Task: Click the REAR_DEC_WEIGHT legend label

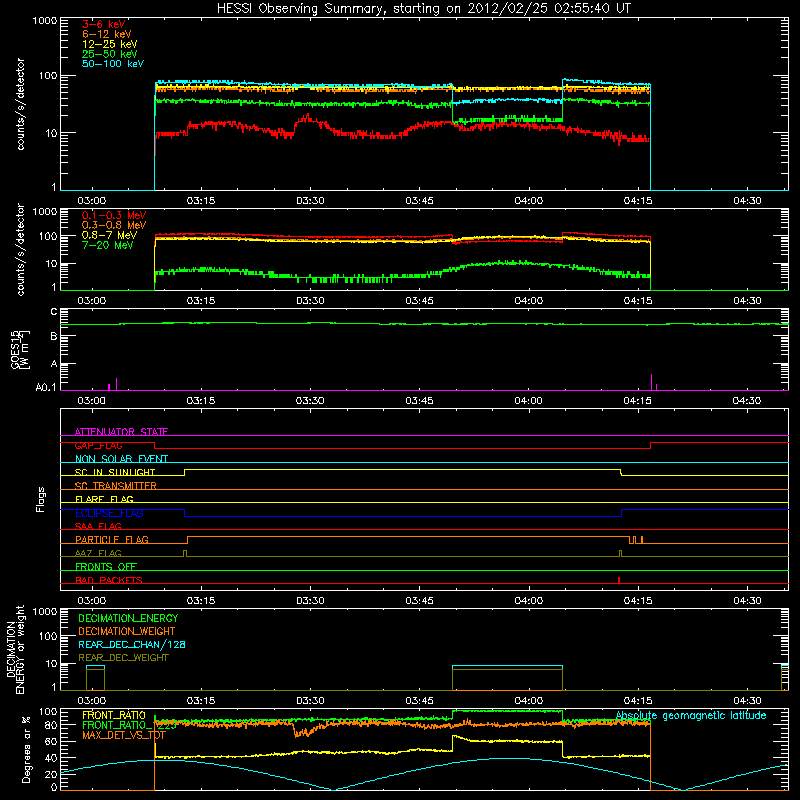Action: (123, 658)
